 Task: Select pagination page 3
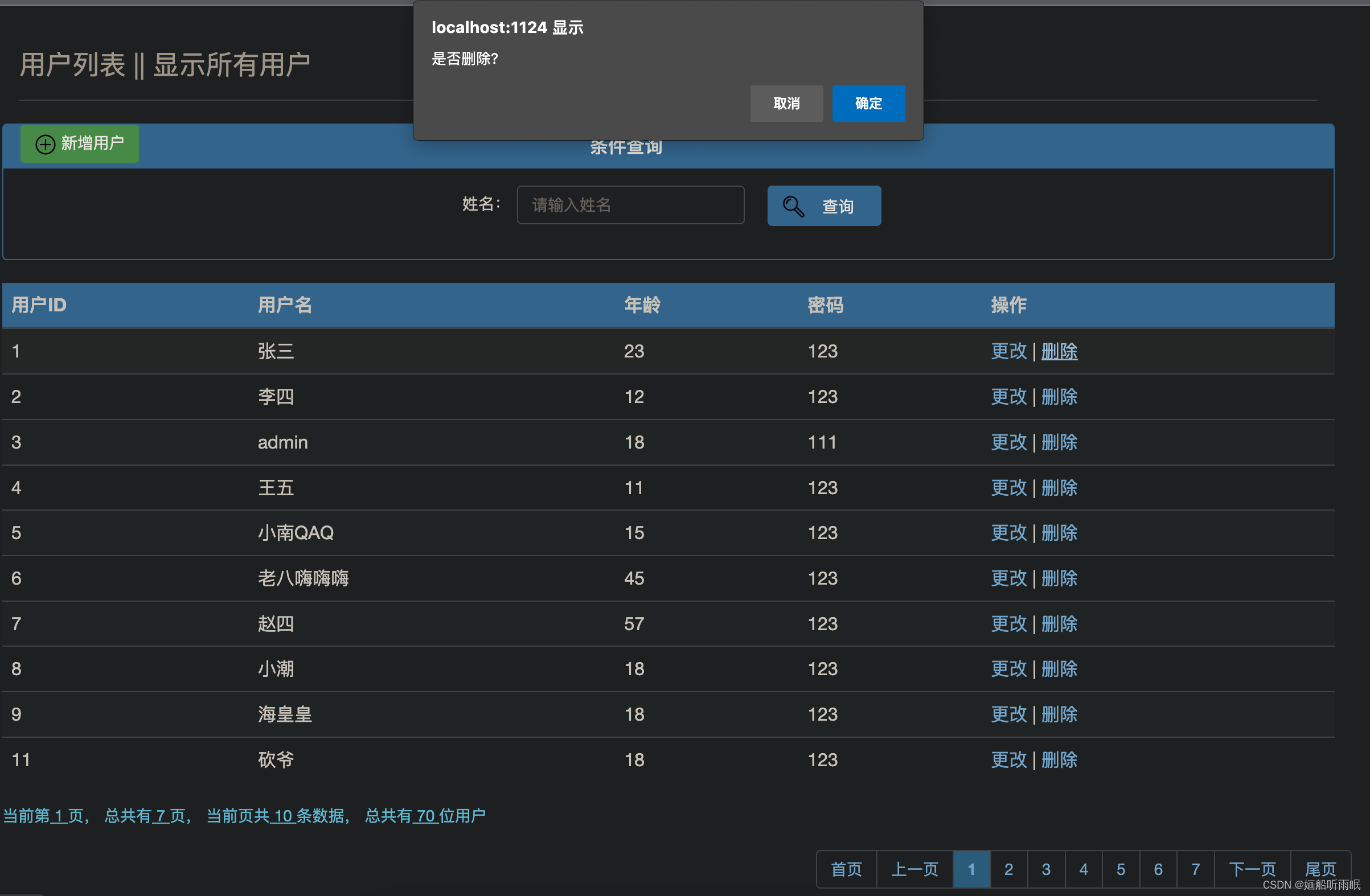click(1046, 869)
